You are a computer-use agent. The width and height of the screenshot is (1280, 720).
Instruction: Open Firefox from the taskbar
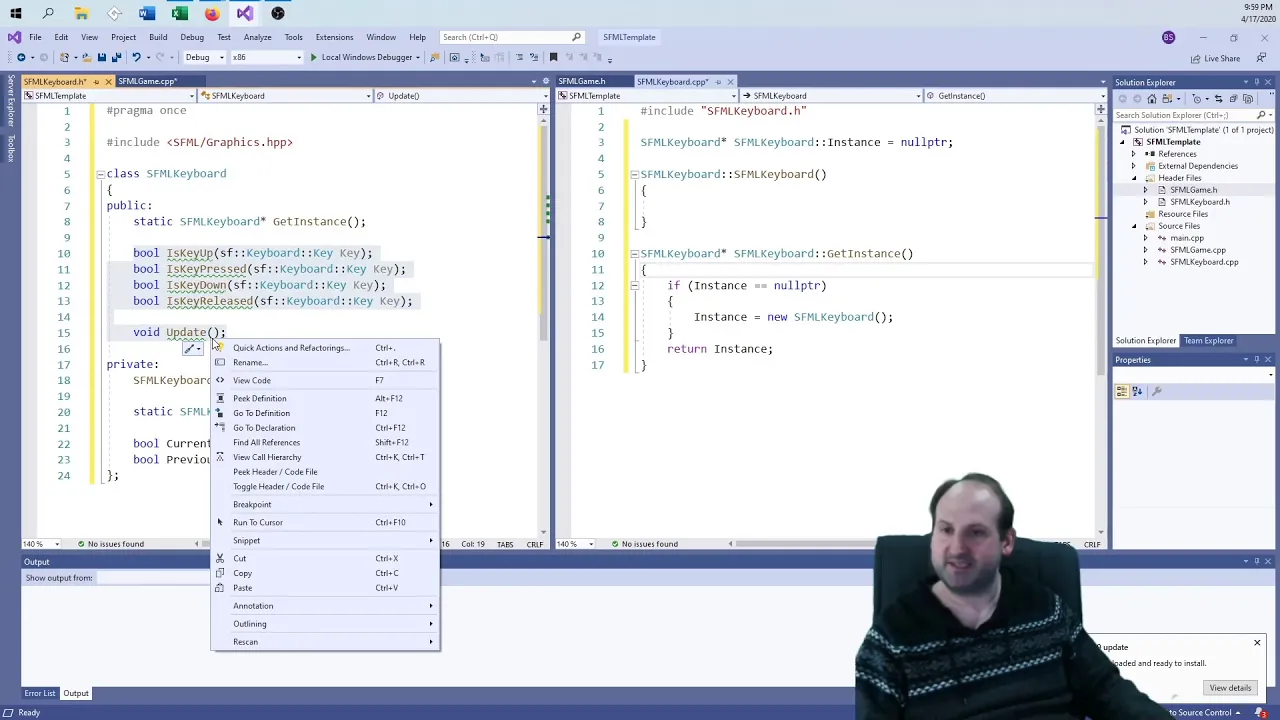click(x=212, y=14)
